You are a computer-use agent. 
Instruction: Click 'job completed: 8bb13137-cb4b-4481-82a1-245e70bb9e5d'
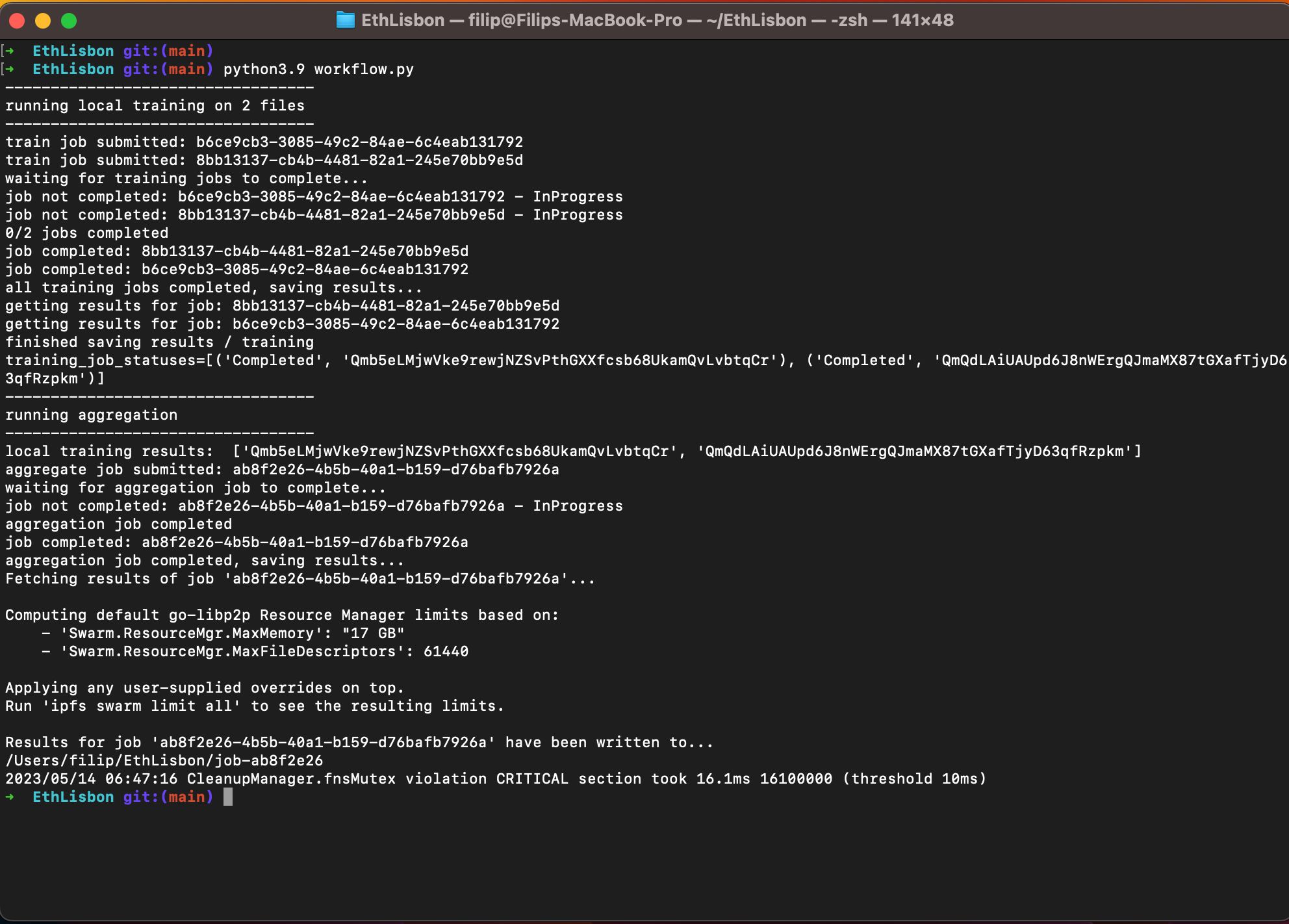pos(236,251)
